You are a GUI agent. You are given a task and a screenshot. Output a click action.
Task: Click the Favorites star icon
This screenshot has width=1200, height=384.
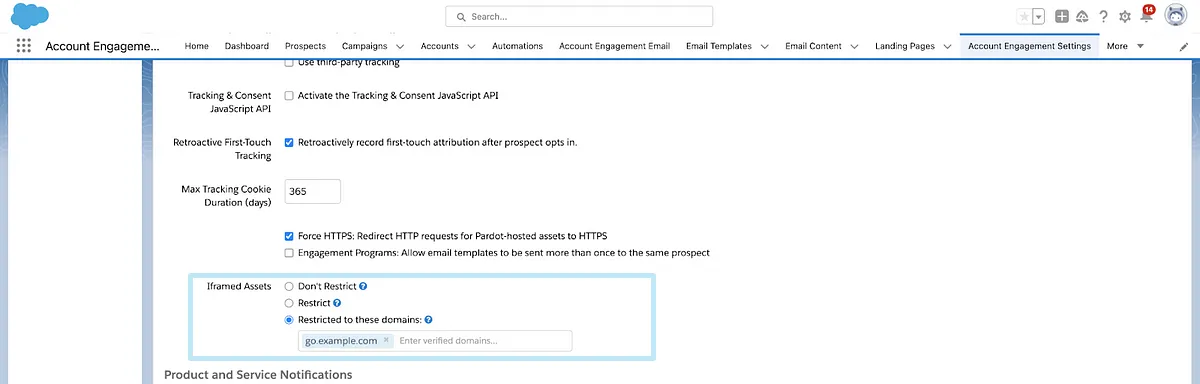(x=1024, y=16)
